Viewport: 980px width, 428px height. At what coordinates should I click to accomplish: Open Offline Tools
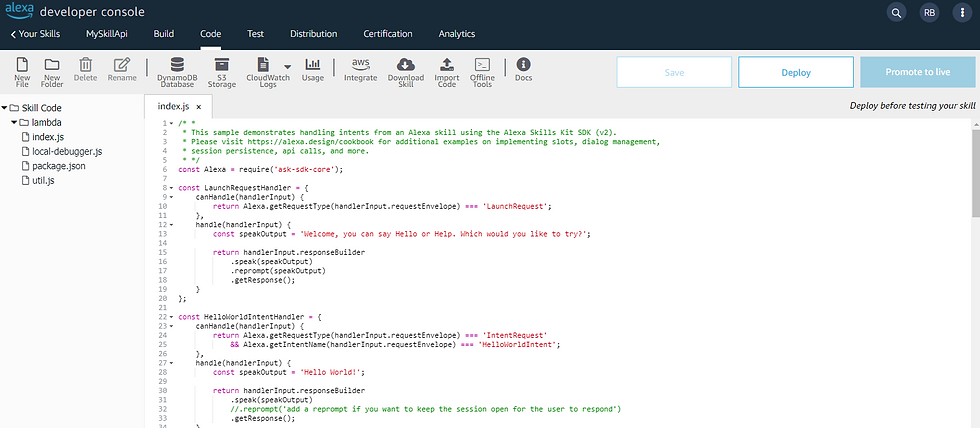tap(482, 72)
